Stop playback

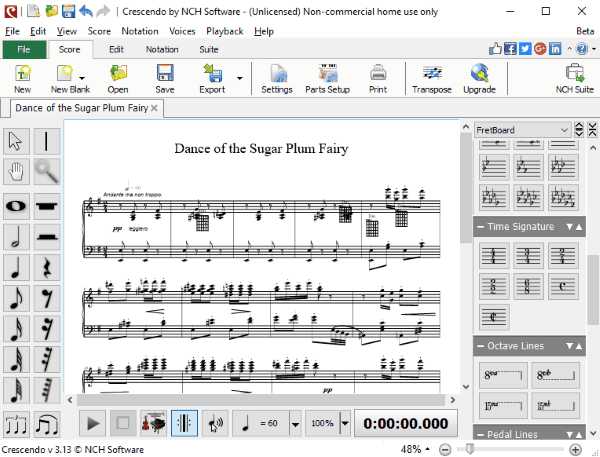123,423
